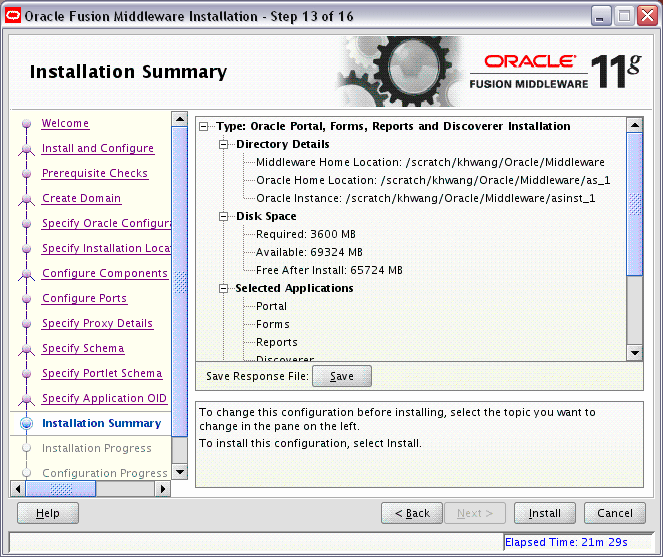Image resolution: width=663 pixels, height=557 pixels.
Task: Click the Installation Summary current-step icon
Action: pyautogui.click(x=26, y=423)
